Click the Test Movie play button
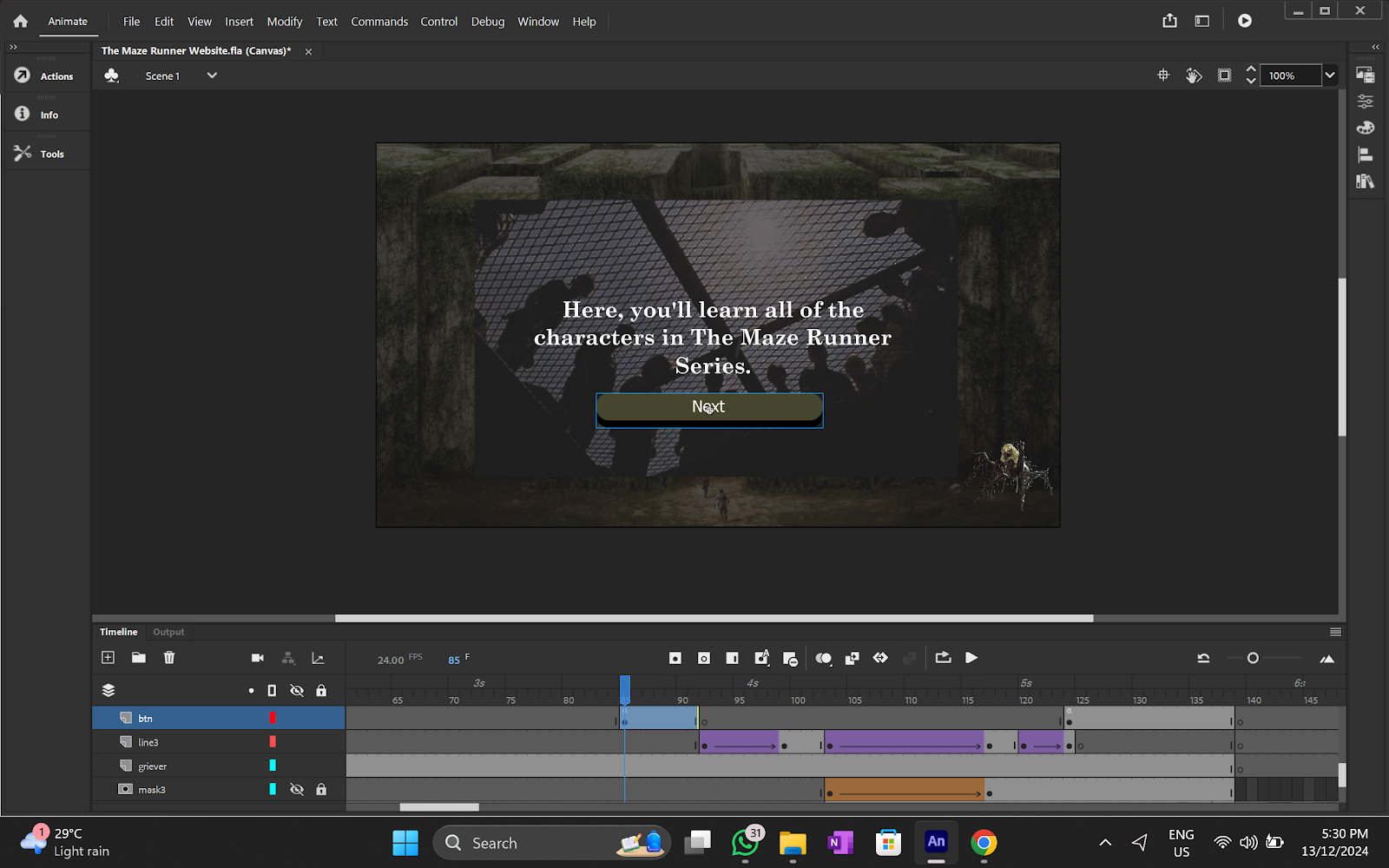This screenshot has height=868, width=1389. [x=1244, y=21]
